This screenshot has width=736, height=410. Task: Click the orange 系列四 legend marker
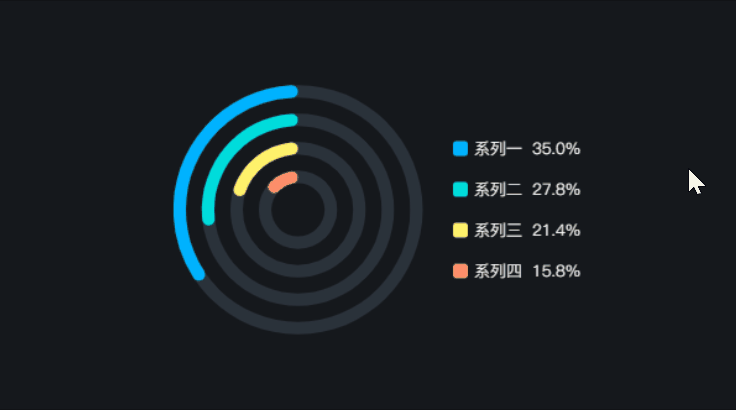[460, 271]
